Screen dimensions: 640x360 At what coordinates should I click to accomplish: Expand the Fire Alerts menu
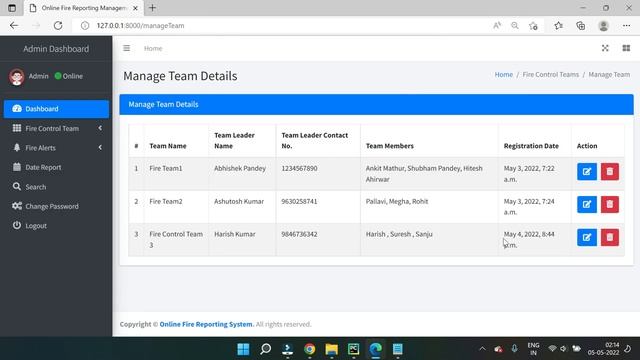point(56,148)
